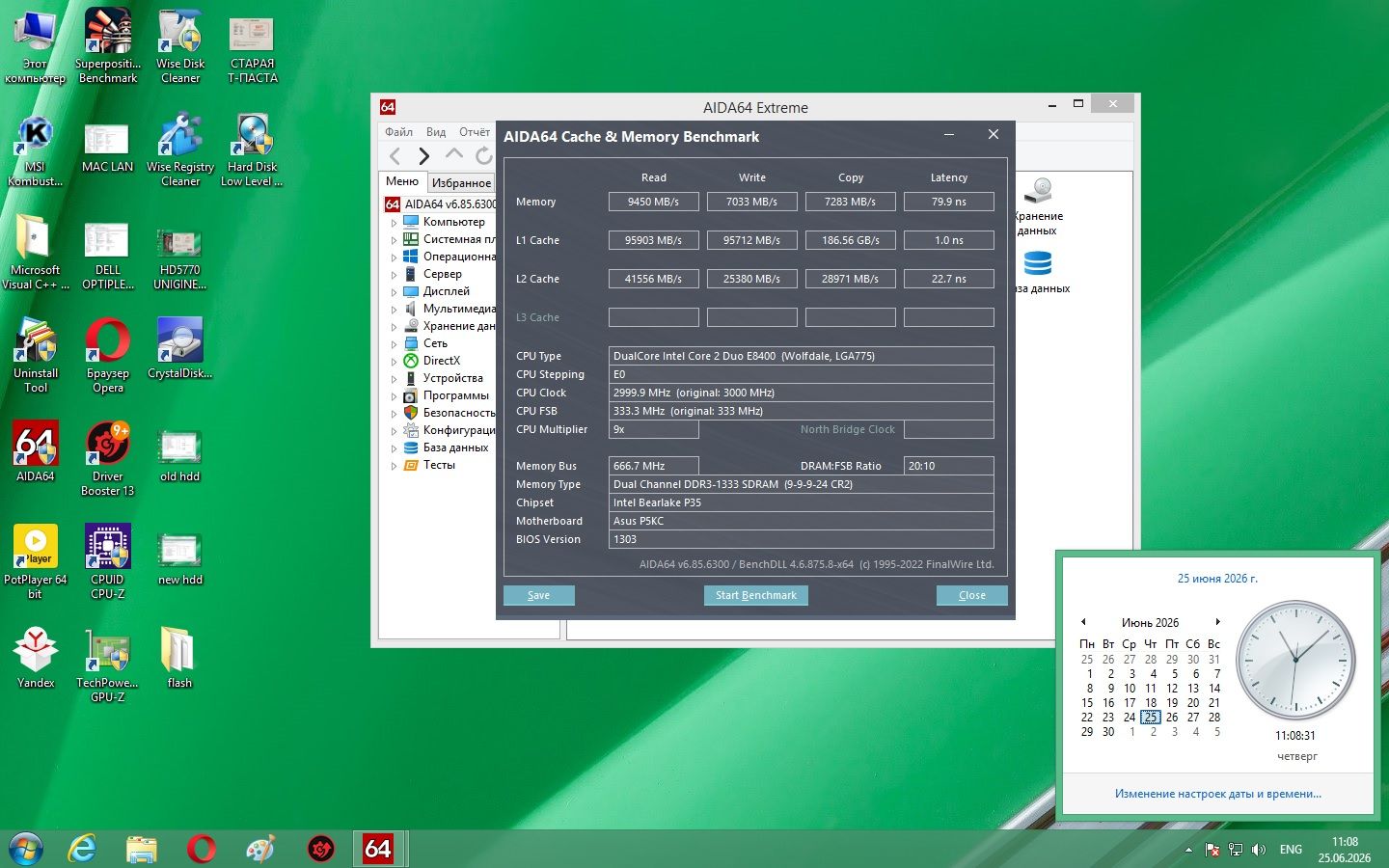This screenshot has width=1389, height=868.
Task: Select the flash folder on desktop
Action: point(179,659)
